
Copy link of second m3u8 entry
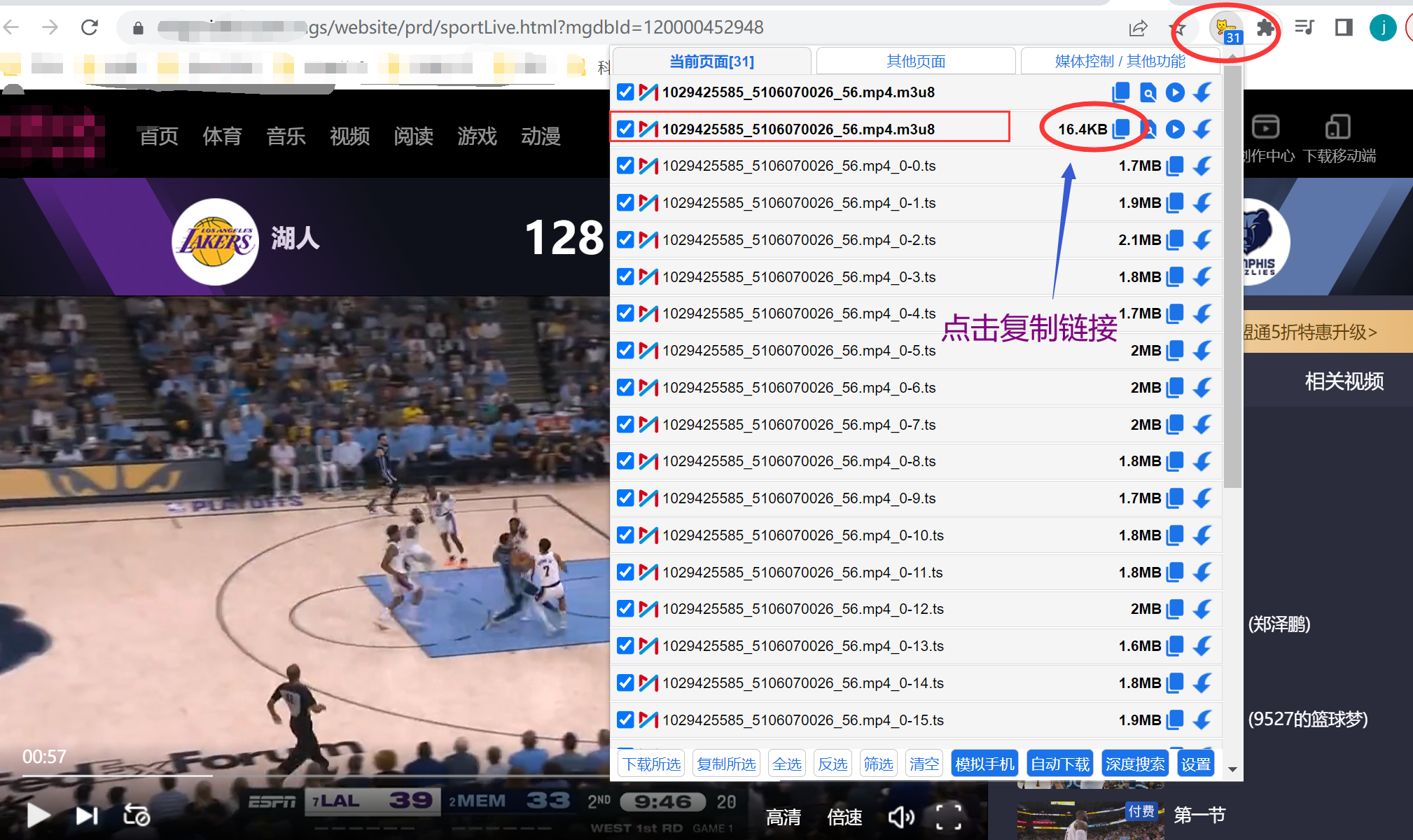pos(1121,129)
